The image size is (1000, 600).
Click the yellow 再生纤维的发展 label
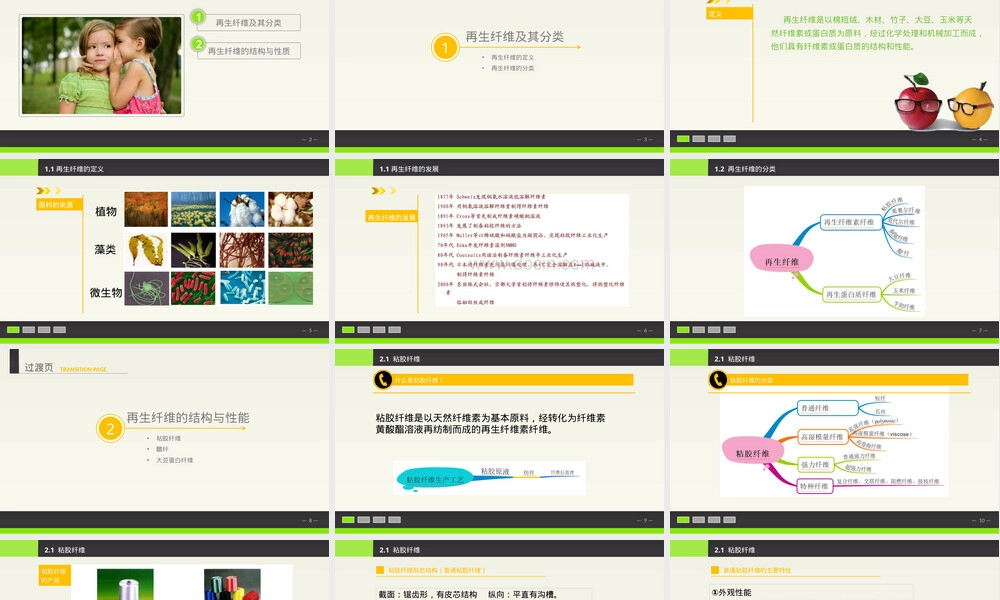tap(392, 217)
